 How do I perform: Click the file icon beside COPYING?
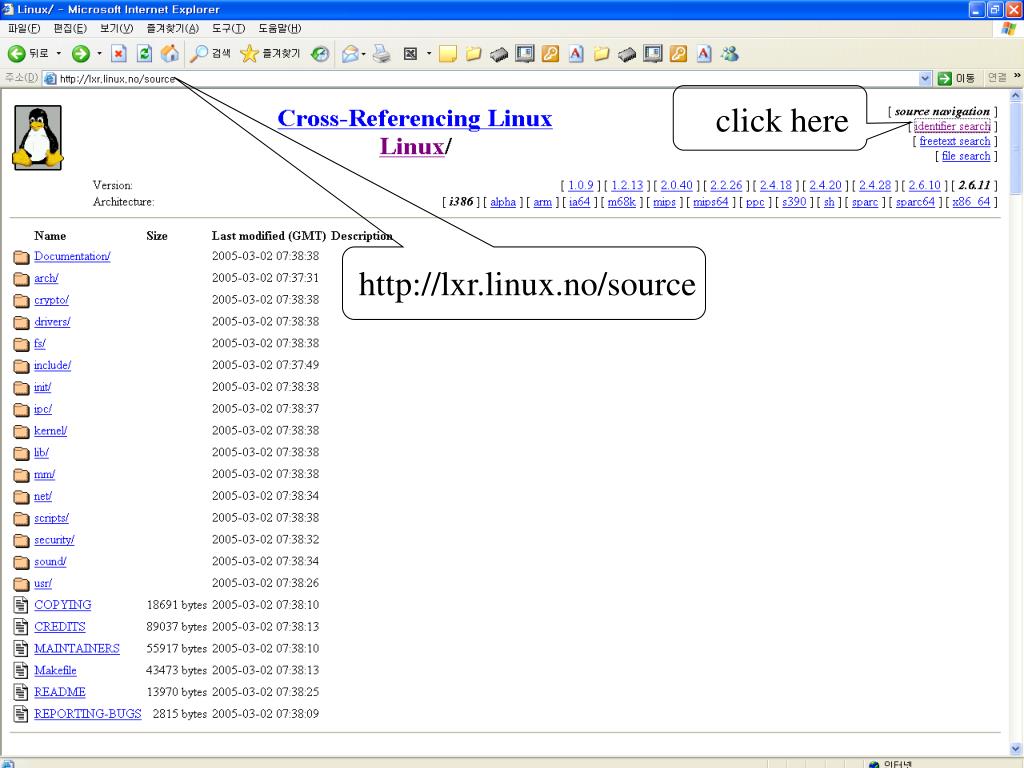tap(22, 605)
